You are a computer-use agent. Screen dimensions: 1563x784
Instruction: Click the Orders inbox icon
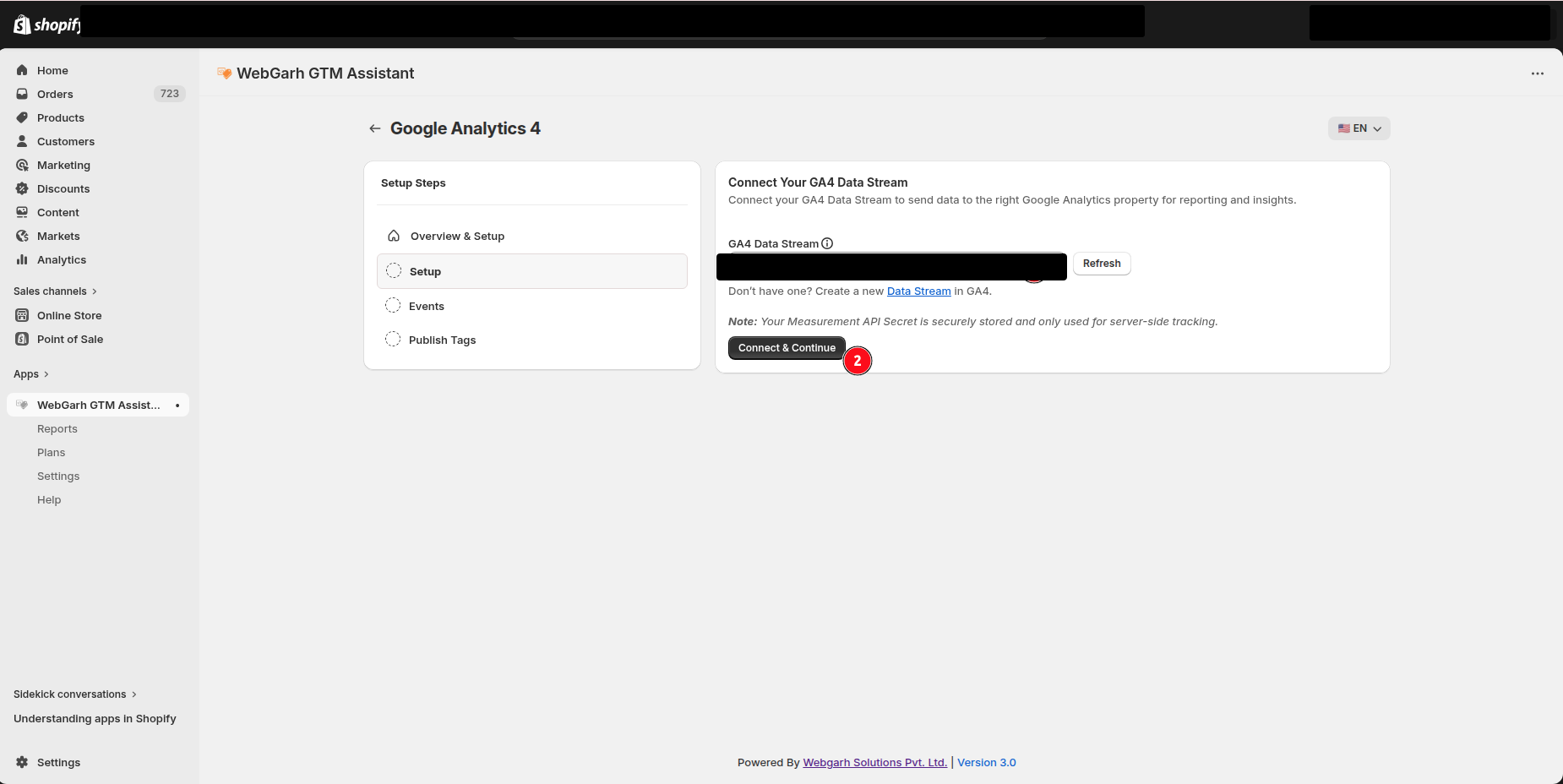click(22, 94)
